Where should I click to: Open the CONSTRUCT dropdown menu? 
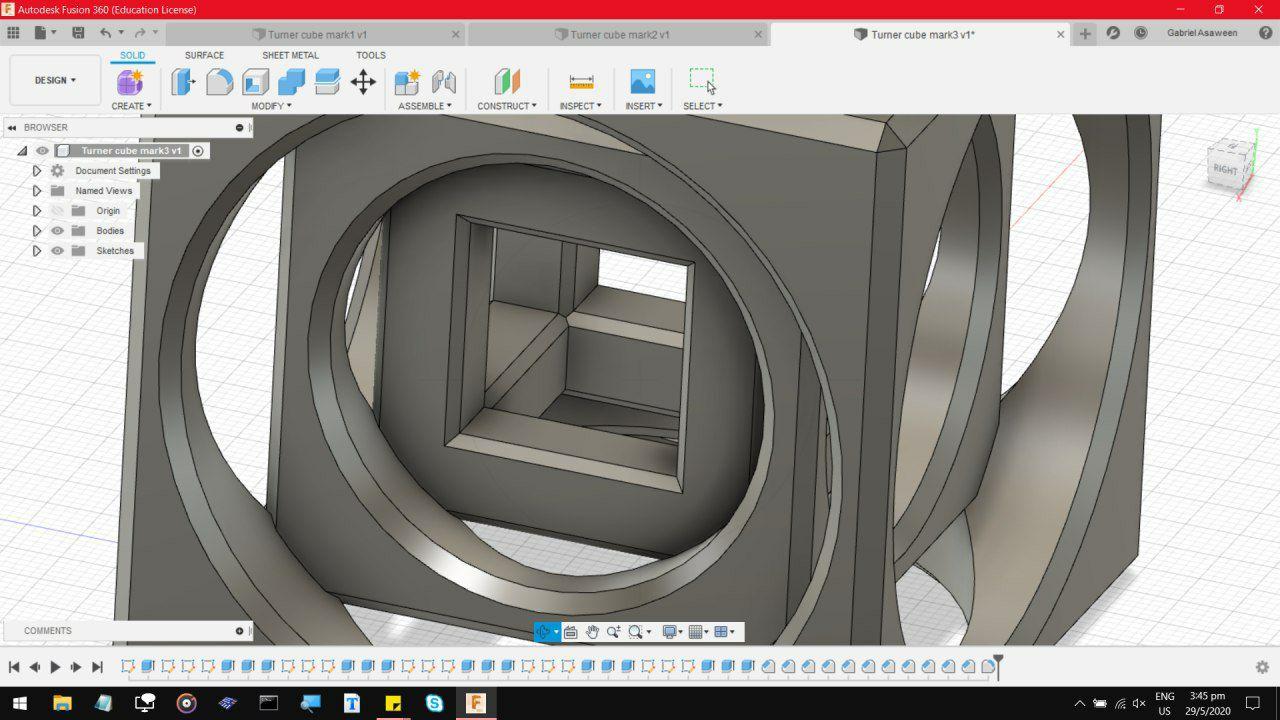pyautogui.click(x=507, y=106)
